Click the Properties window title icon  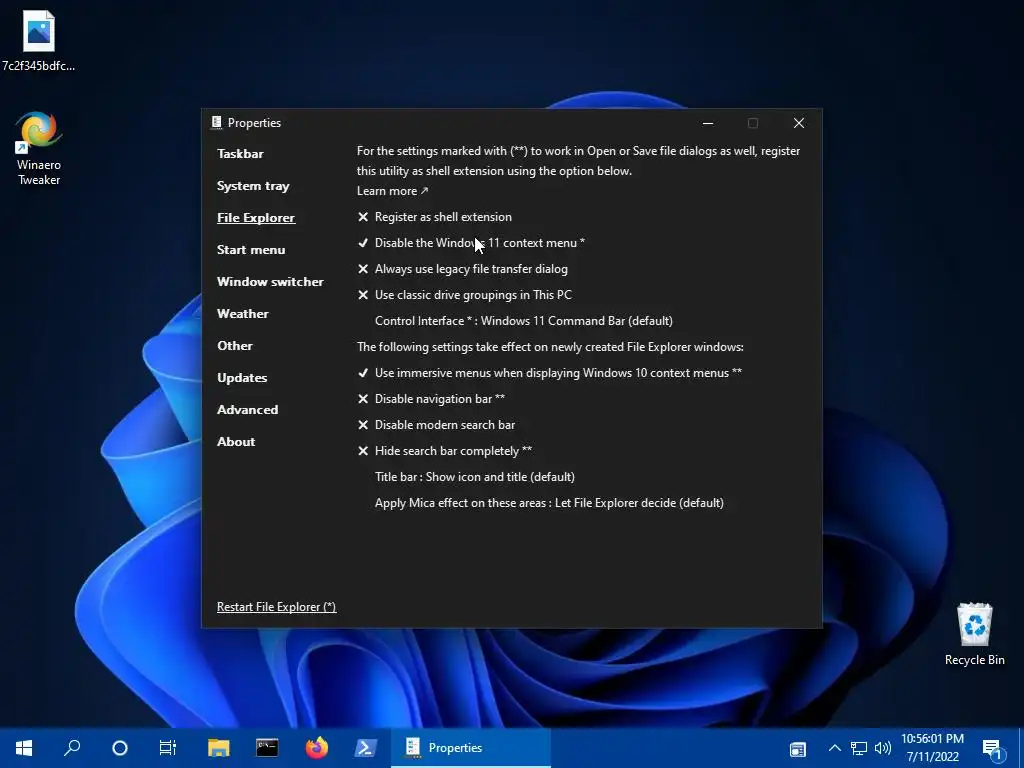(217, 123)
